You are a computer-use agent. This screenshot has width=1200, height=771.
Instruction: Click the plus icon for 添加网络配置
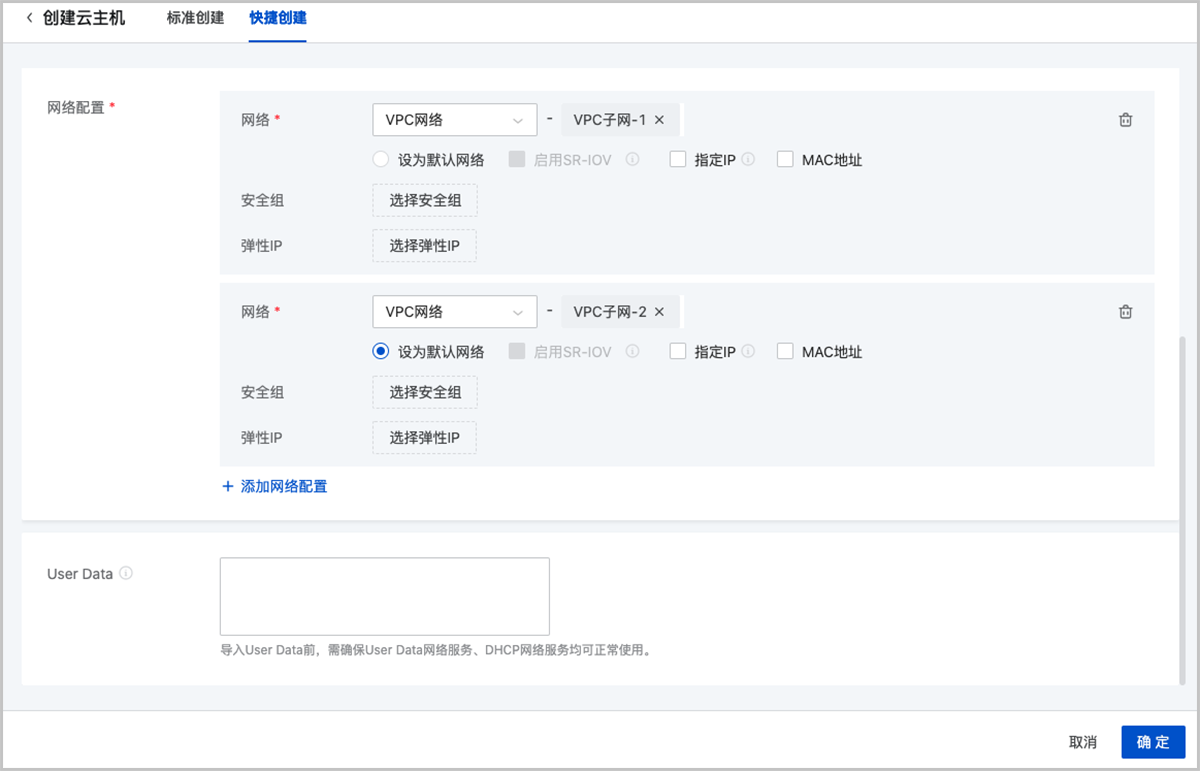[228, 487]
